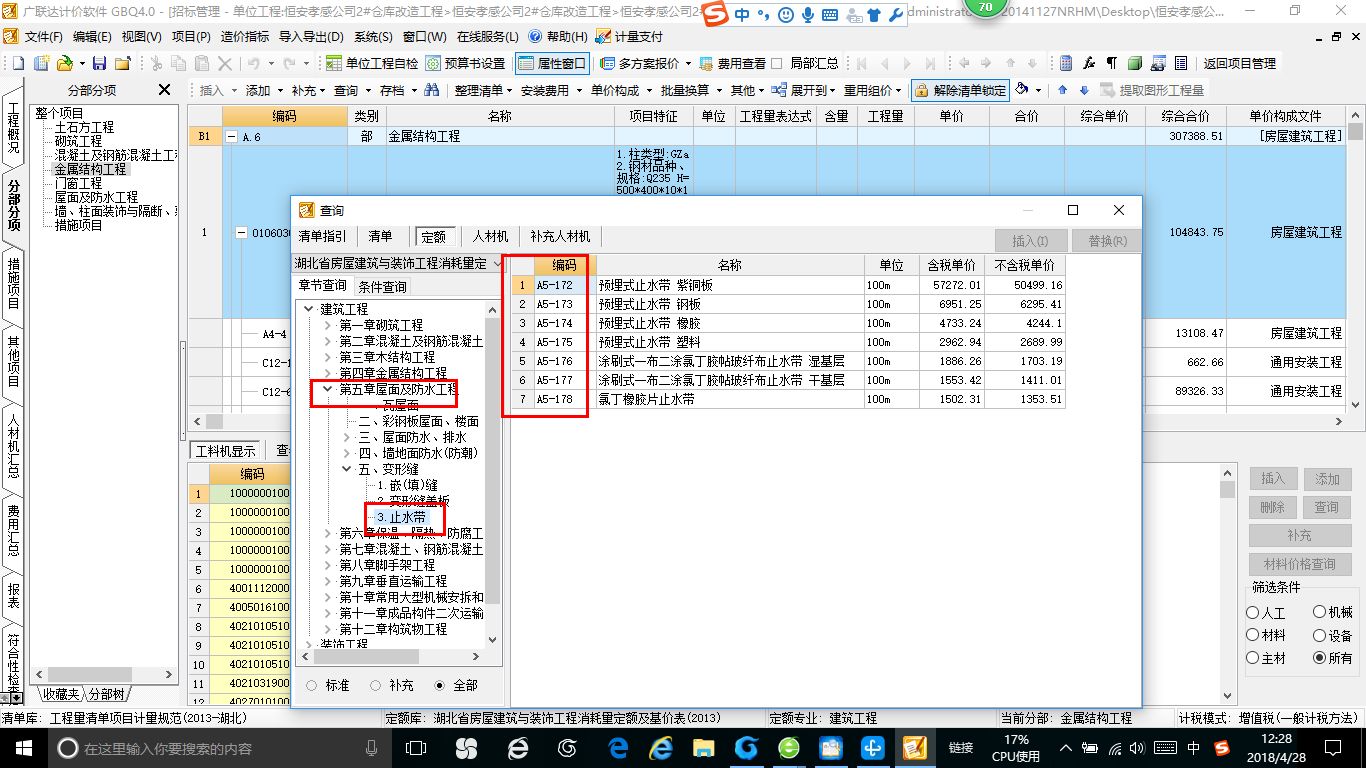Image resolution: width=1366 pixels, height=768 pixels.
Task: Click 返回项目管理 link
Action: coord(1240,63)
